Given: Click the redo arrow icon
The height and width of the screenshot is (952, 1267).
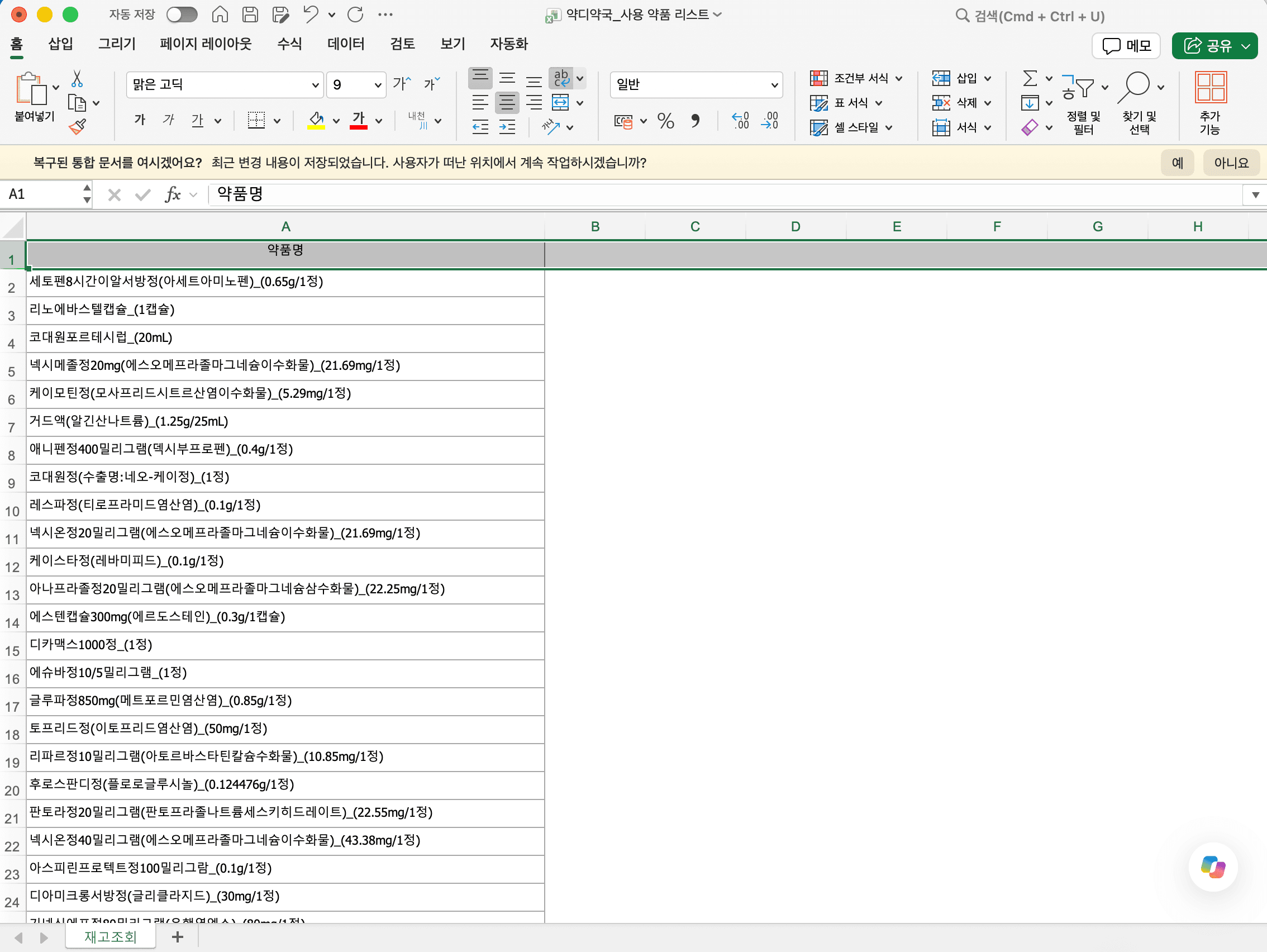Looking at the screenshot, I should pyautogui.click(x=355, y=15).
